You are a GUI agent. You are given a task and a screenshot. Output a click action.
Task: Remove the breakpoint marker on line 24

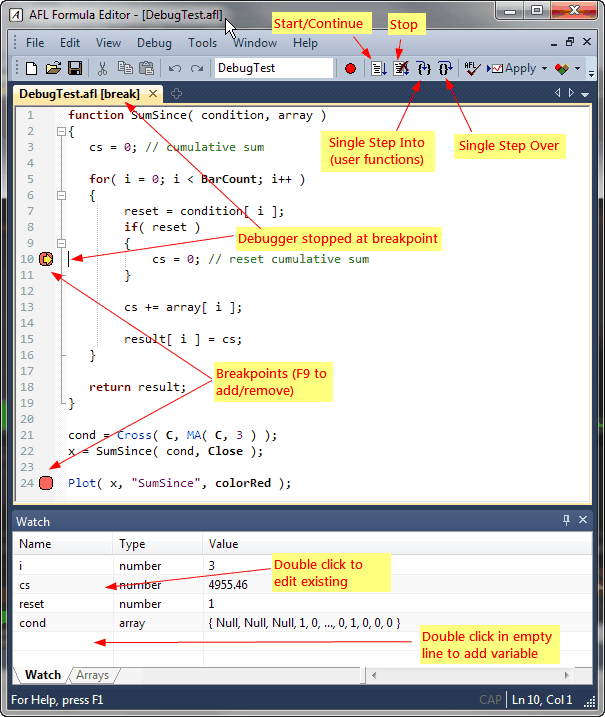tap(46, 483)
